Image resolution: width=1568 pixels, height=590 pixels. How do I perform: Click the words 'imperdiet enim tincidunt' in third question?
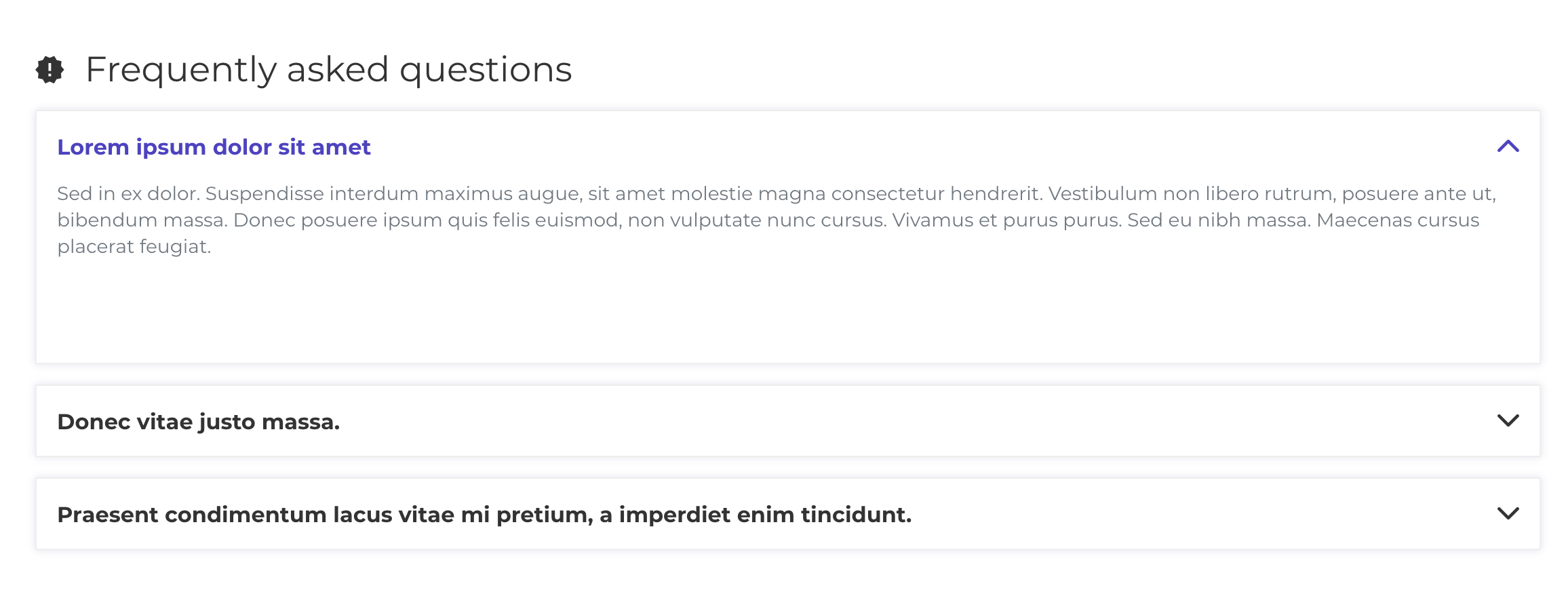click(x=765, y=515)
